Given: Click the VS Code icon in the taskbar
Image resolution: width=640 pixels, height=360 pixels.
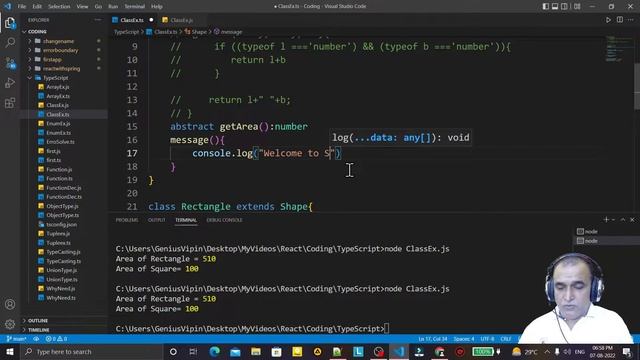Looking at the screenshot, I should (x=399, y=351).
